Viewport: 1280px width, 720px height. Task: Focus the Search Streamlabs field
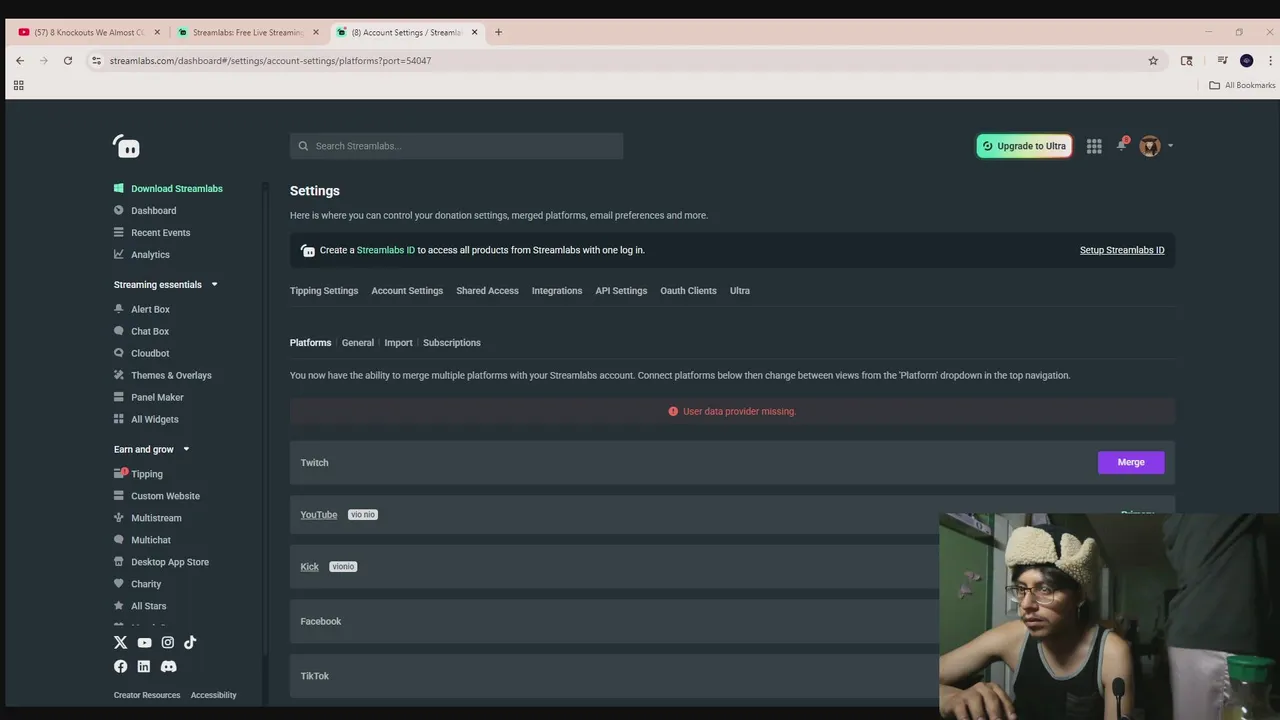pos(457,146)
